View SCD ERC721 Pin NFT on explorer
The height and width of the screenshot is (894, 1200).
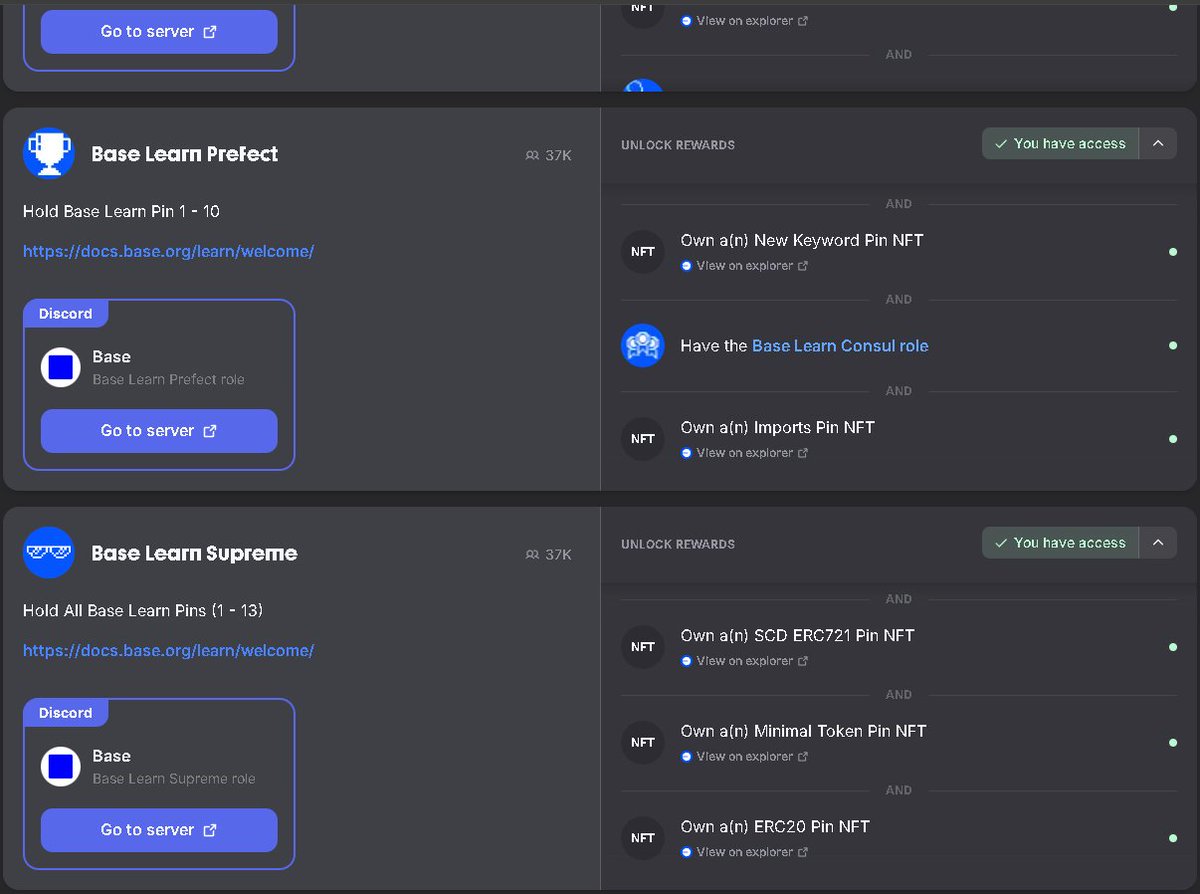pos(744,661)
